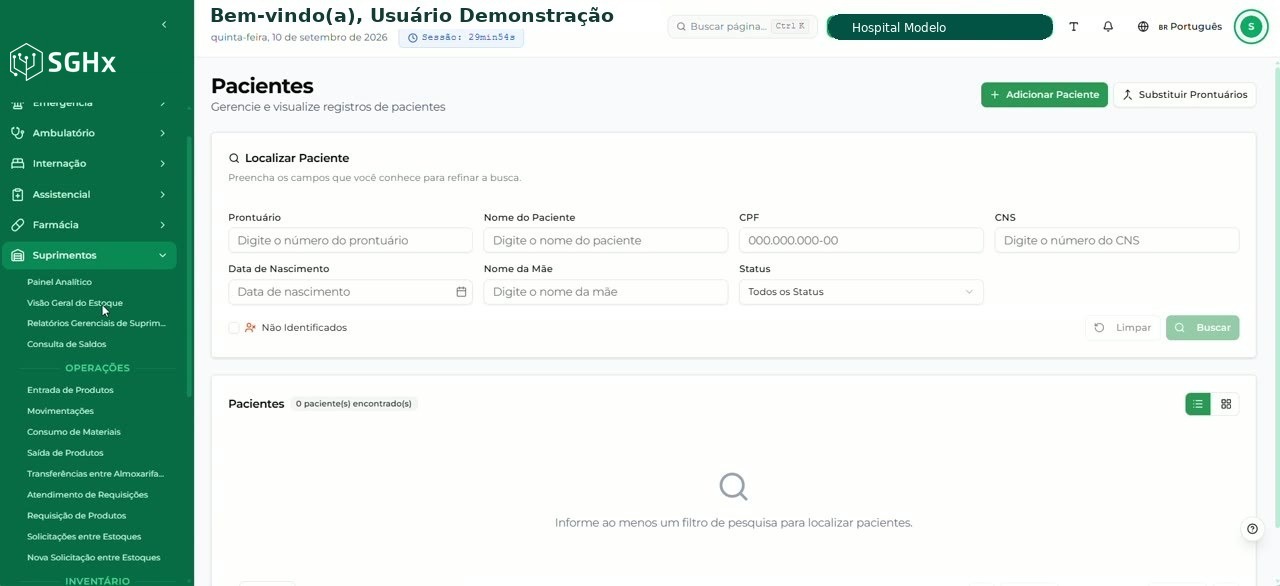Click the CNS input field
Image resolution: width=1280 pixels, height=586 pixels.
[x=1117, y=240]
